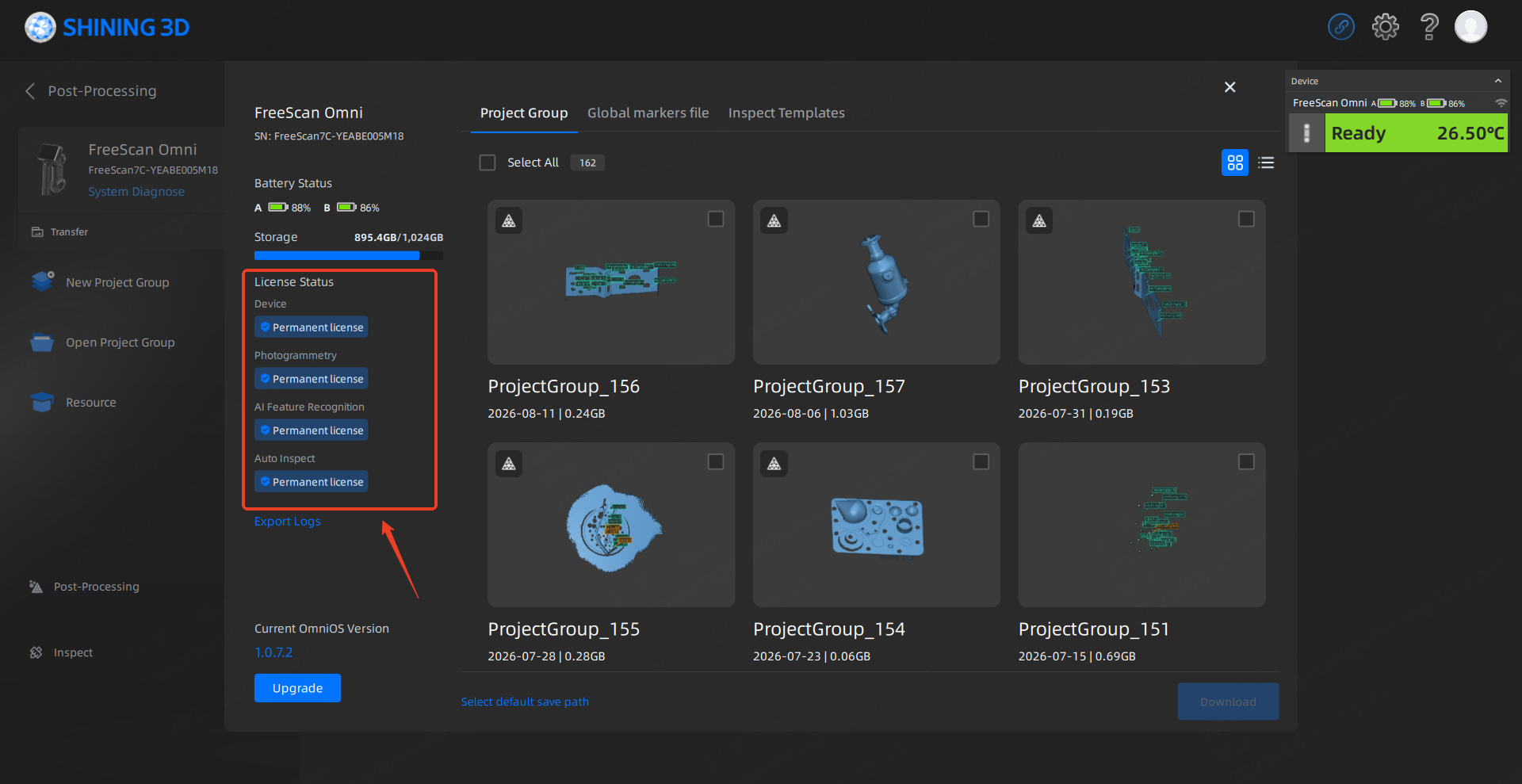Collapse the Device panel
Image resolution: width=1522 pixels, height=784 pixels.
(1498, 81)
